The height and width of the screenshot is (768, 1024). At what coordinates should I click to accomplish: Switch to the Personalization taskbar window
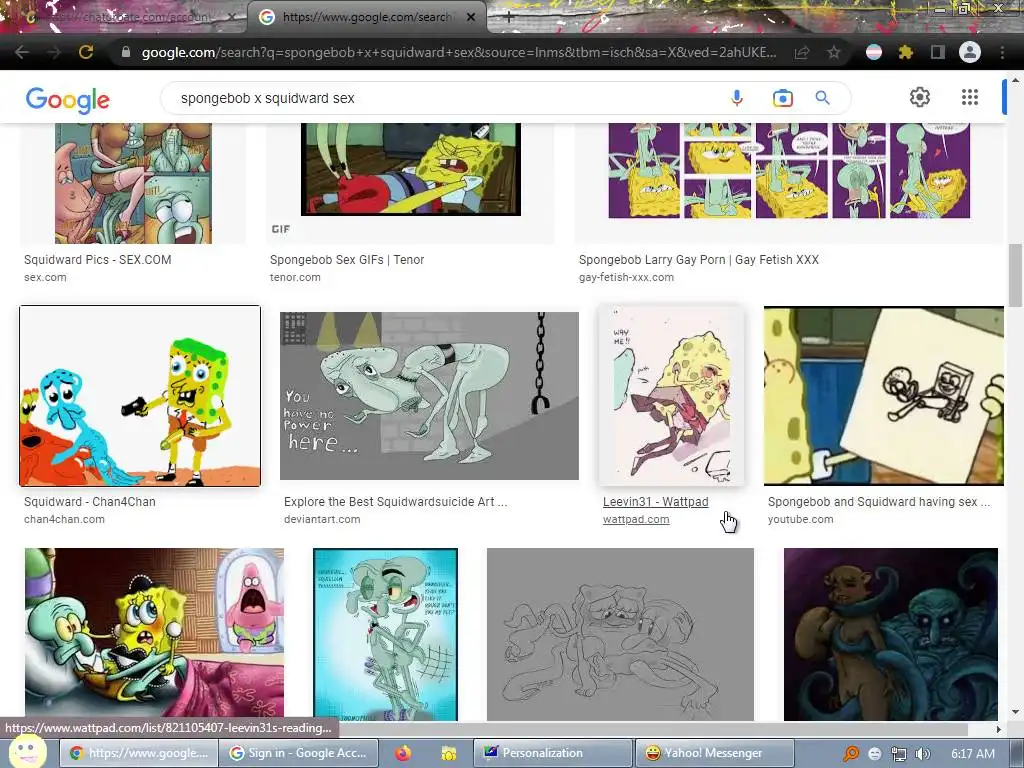552,753
